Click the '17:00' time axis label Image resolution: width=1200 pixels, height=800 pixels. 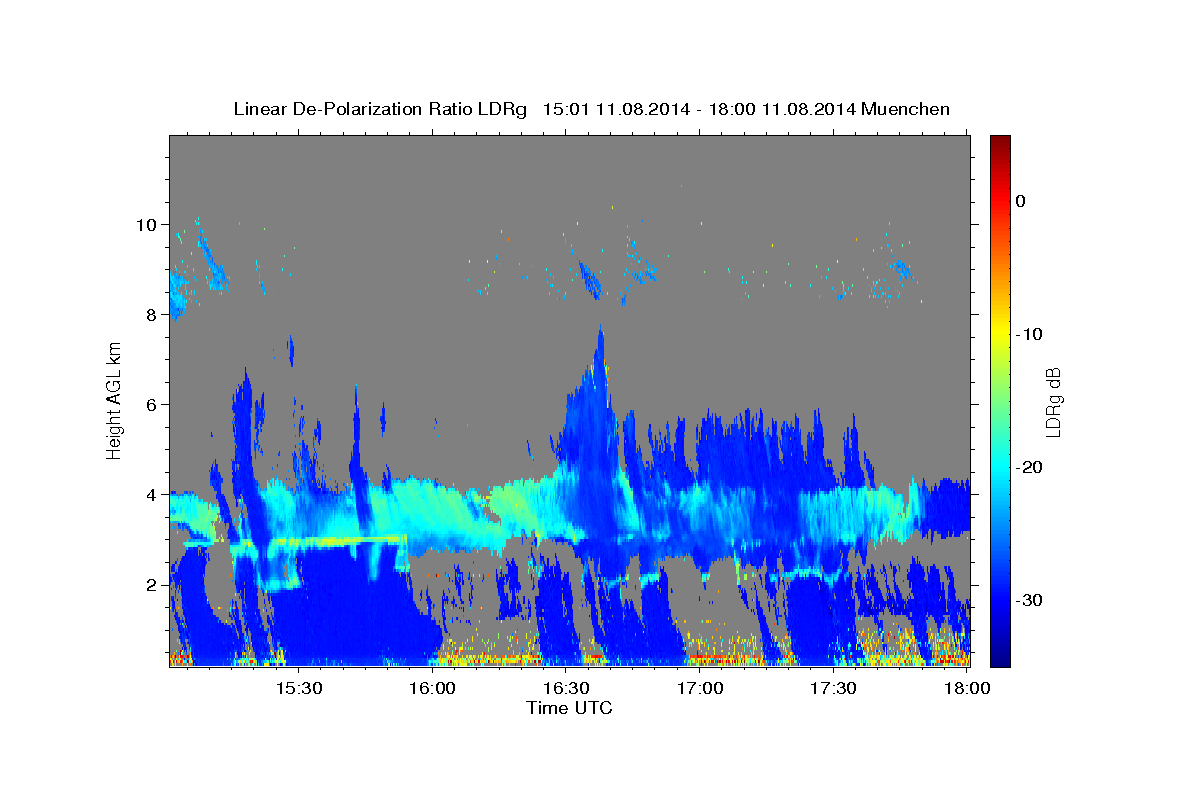(700, 689)
